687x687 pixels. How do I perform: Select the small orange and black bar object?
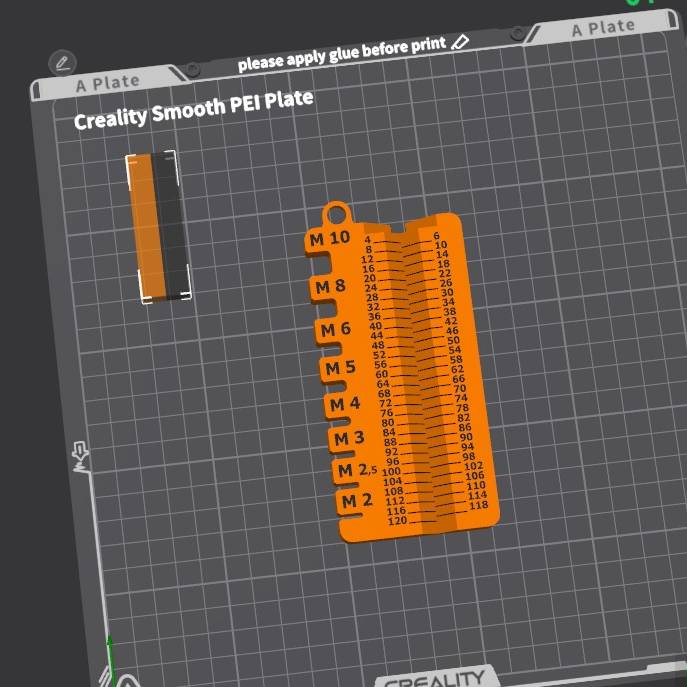click(159, 227)
